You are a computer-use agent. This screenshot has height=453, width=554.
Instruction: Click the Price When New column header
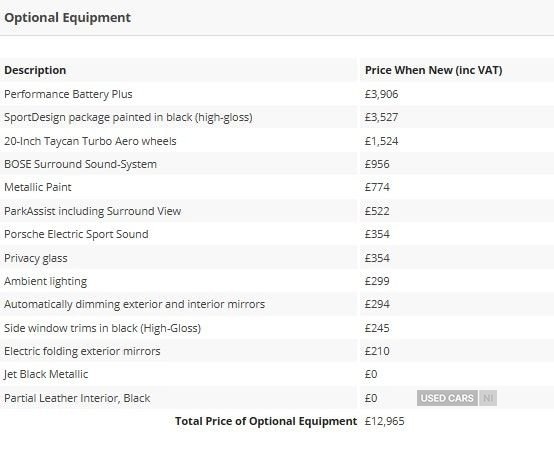434,70
